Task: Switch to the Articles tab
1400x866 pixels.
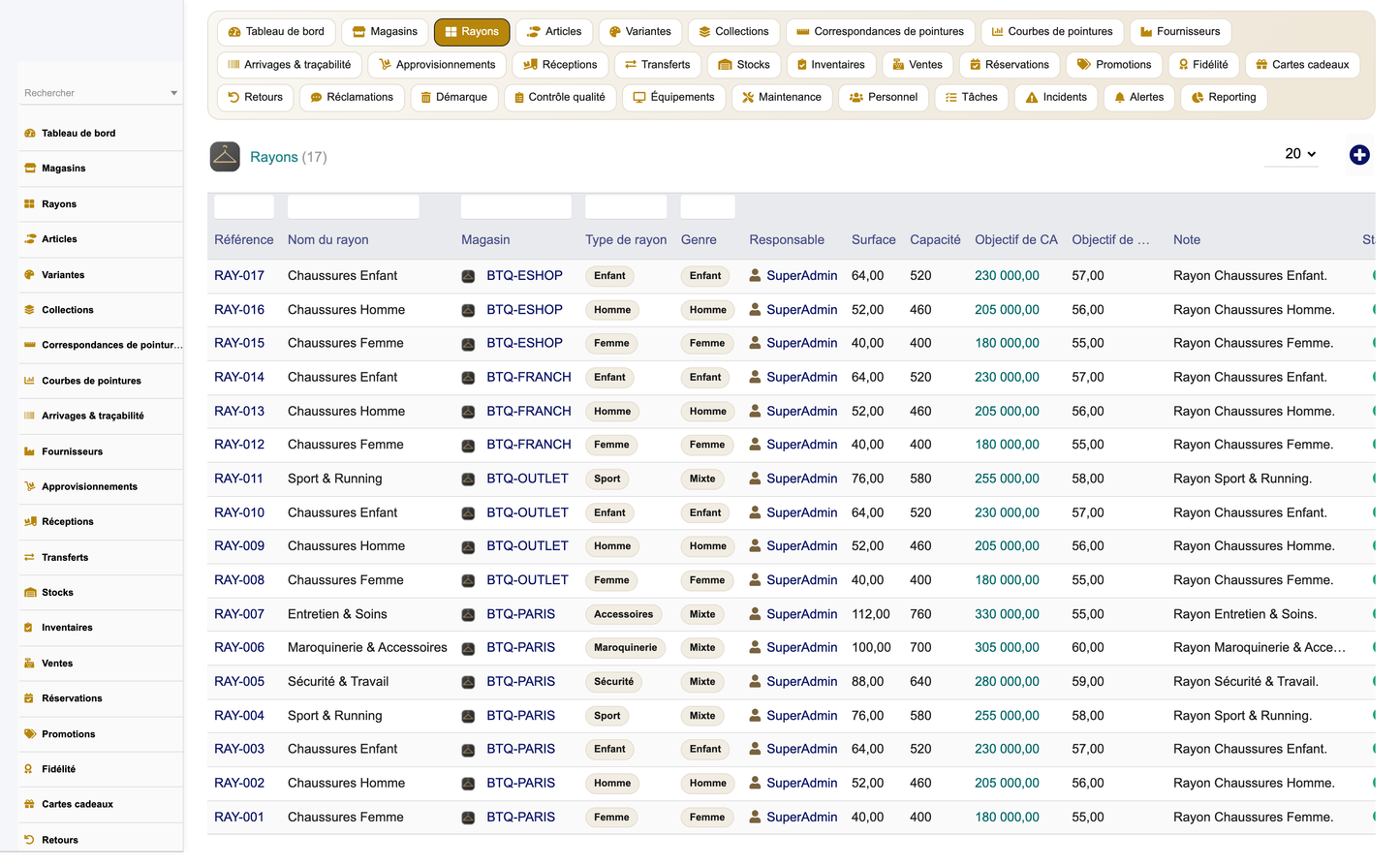Action: (x=554, y=32)
